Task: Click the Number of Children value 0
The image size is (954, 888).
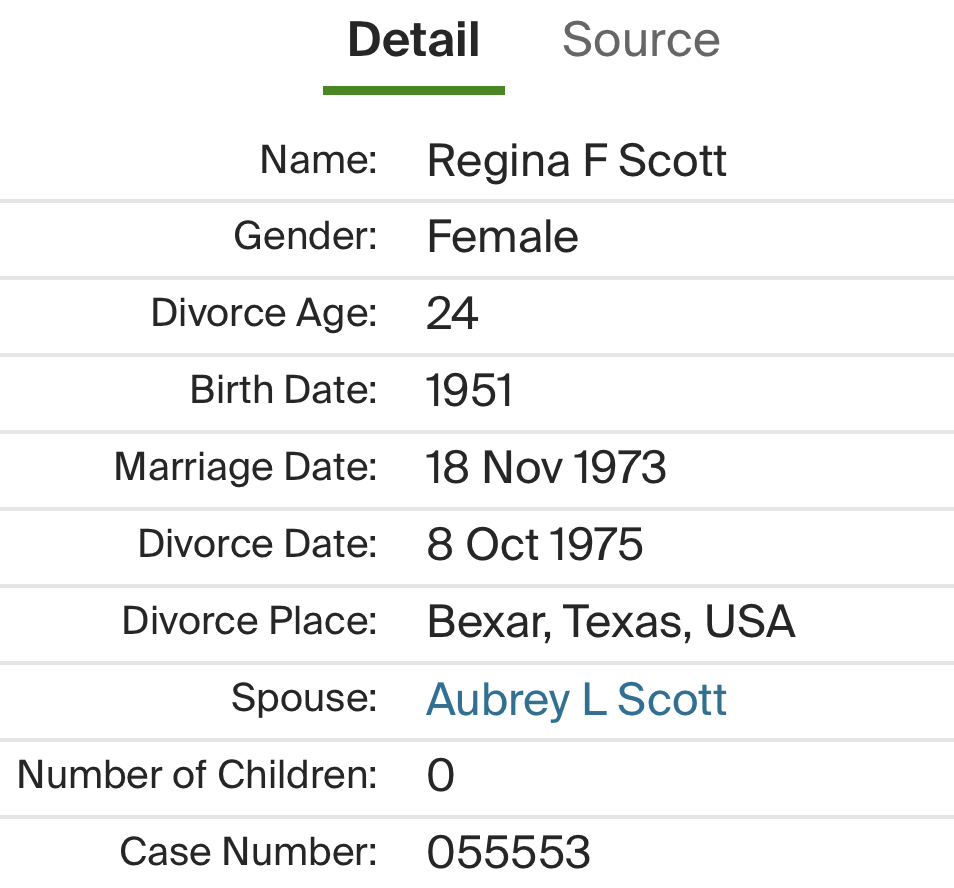Action: (x=440, y=776)
